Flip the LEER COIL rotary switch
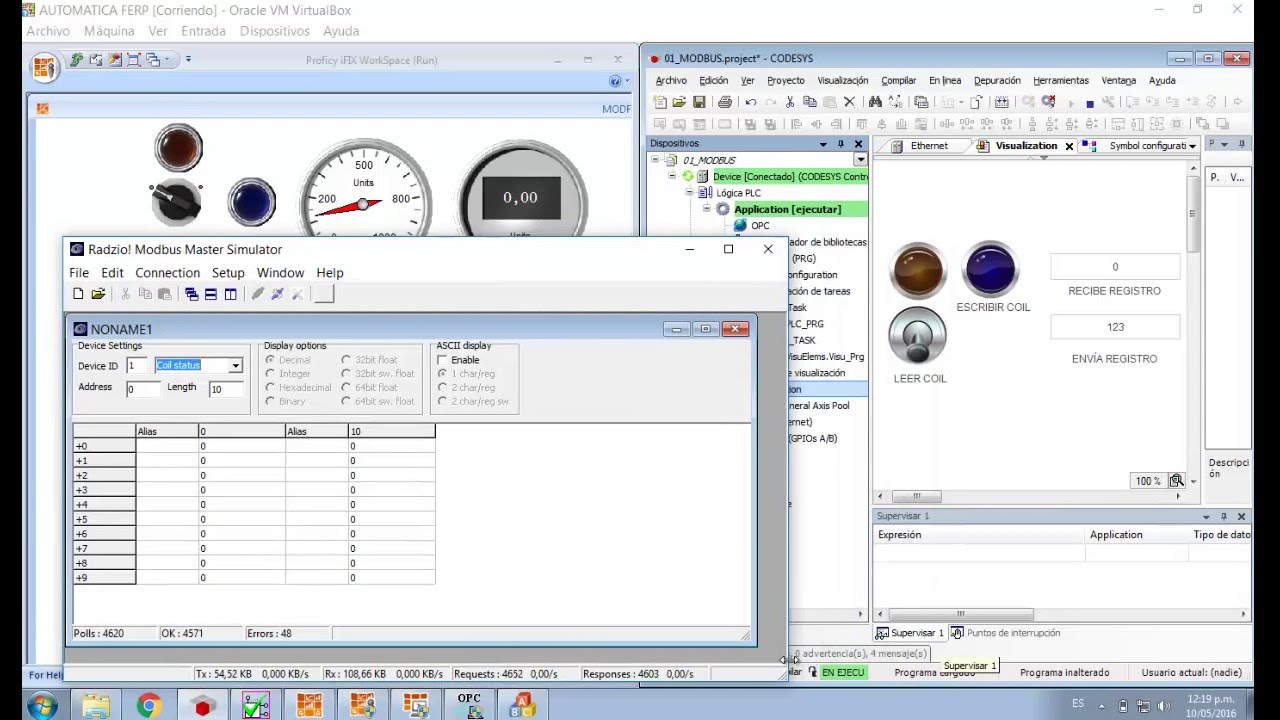1280x720 pixels. tap(917, 337)
